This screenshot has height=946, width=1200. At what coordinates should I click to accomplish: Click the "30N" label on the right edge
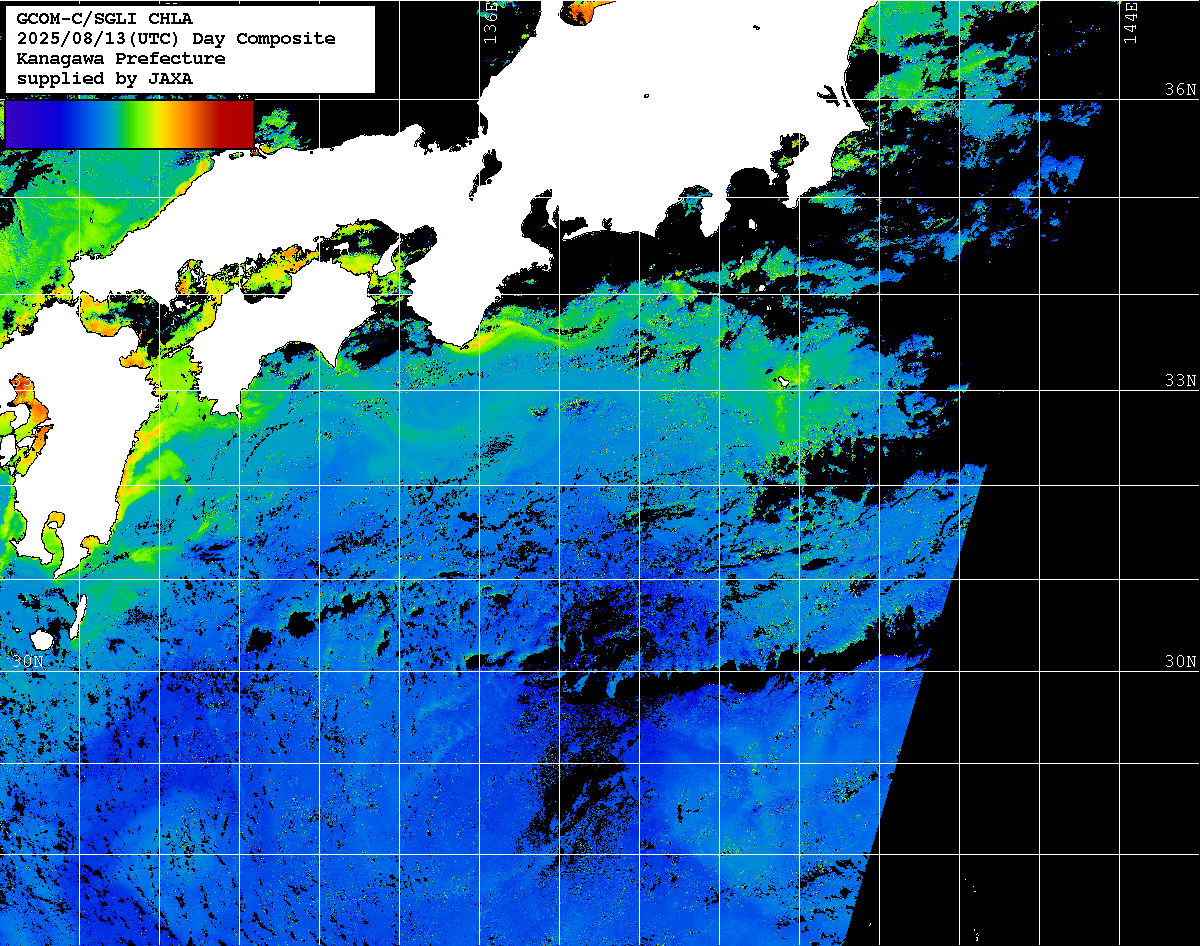pyautogui.click(x=1181, y=661)
